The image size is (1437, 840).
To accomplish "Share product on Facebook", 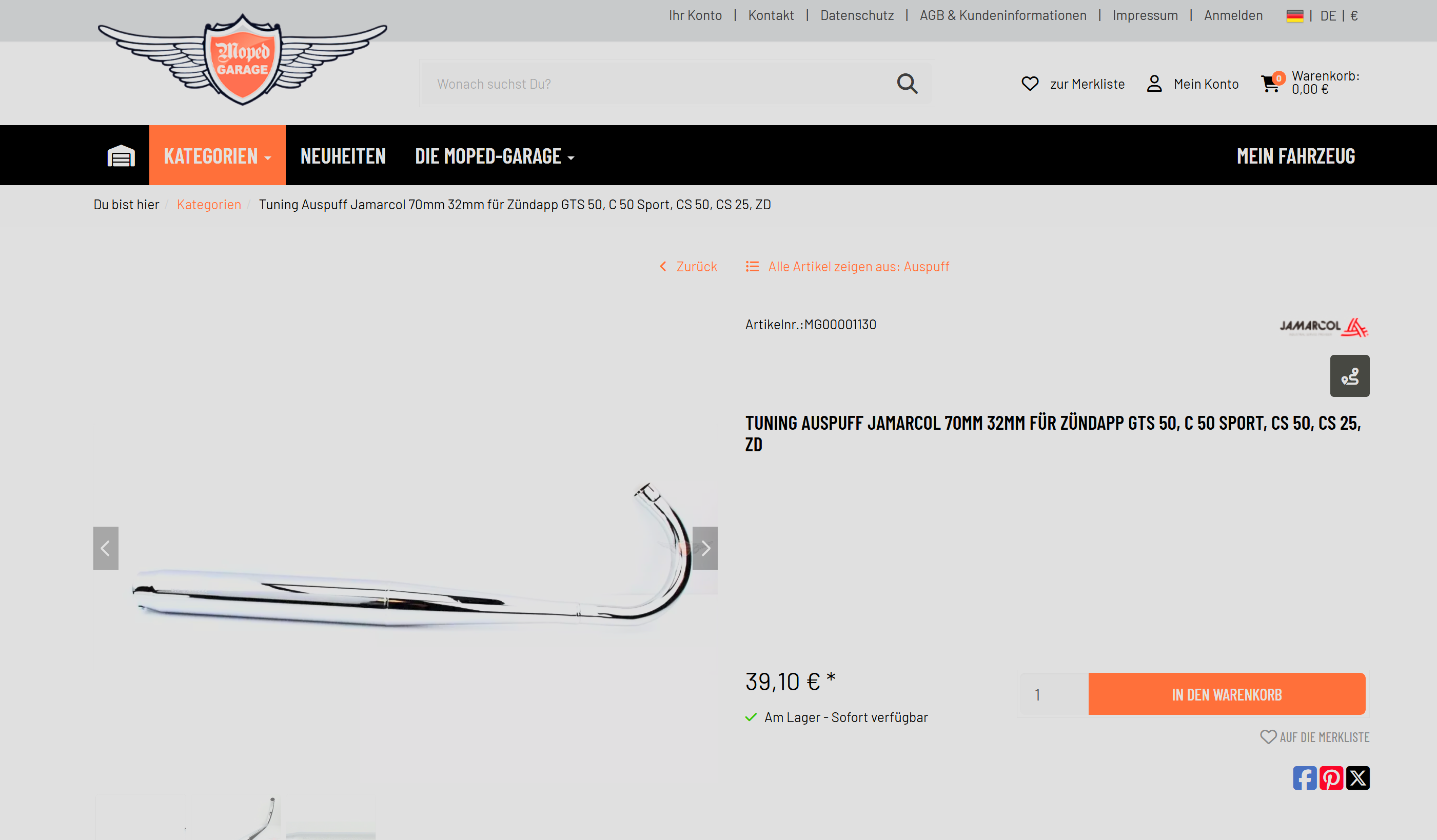I will [1305, 778].
